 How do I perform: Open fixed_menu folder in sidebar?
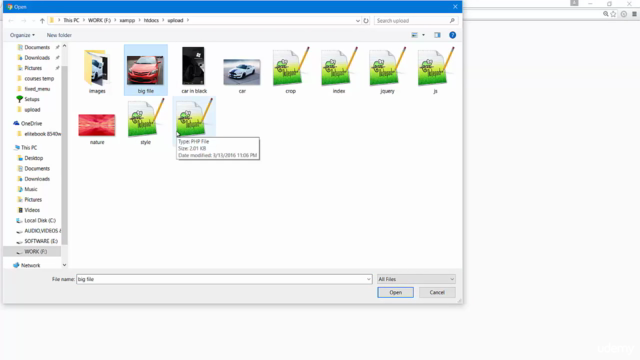coord(37,89)
